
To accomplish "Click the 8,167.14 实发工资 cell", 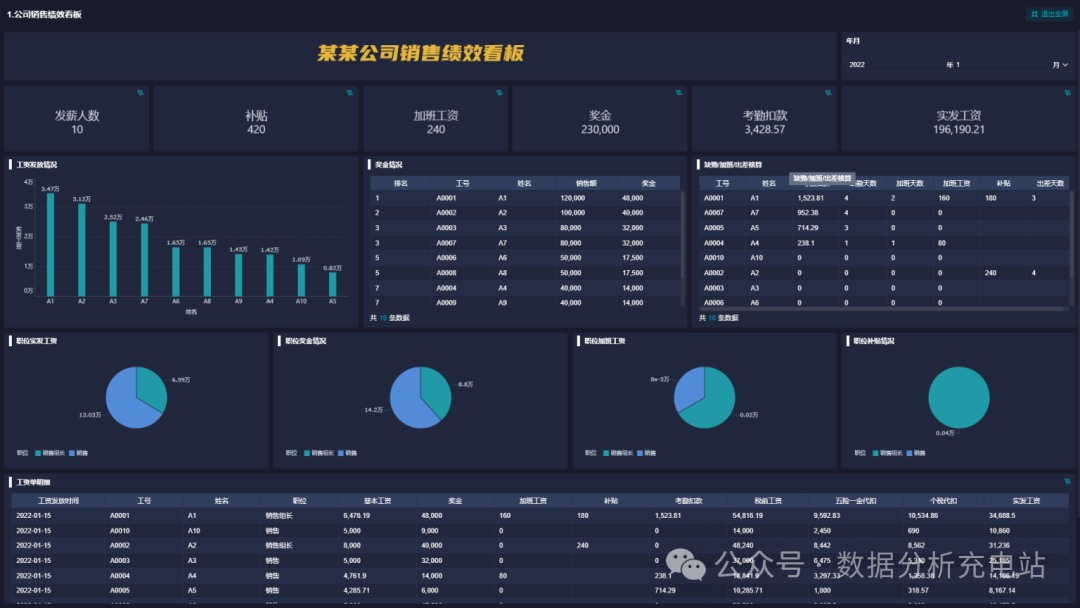I will coord(1002,591).
